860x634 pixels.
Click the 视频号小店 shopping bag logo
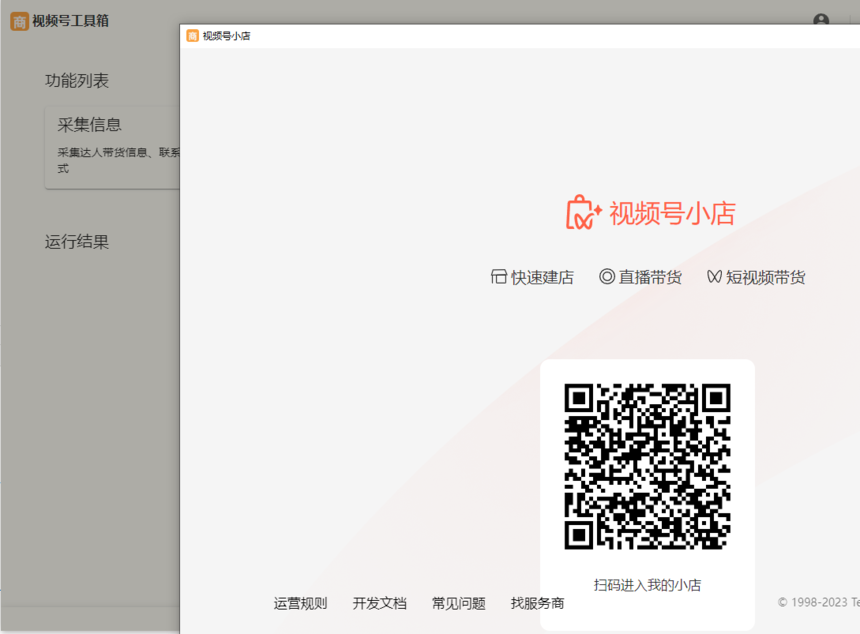584,213
